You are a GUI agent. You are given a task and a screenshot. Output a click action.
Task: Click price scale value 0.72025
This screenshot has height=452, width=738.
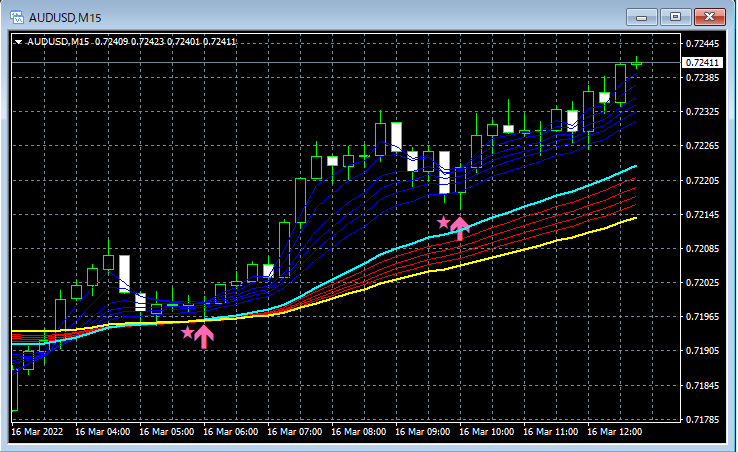click(x=702, y=282)
